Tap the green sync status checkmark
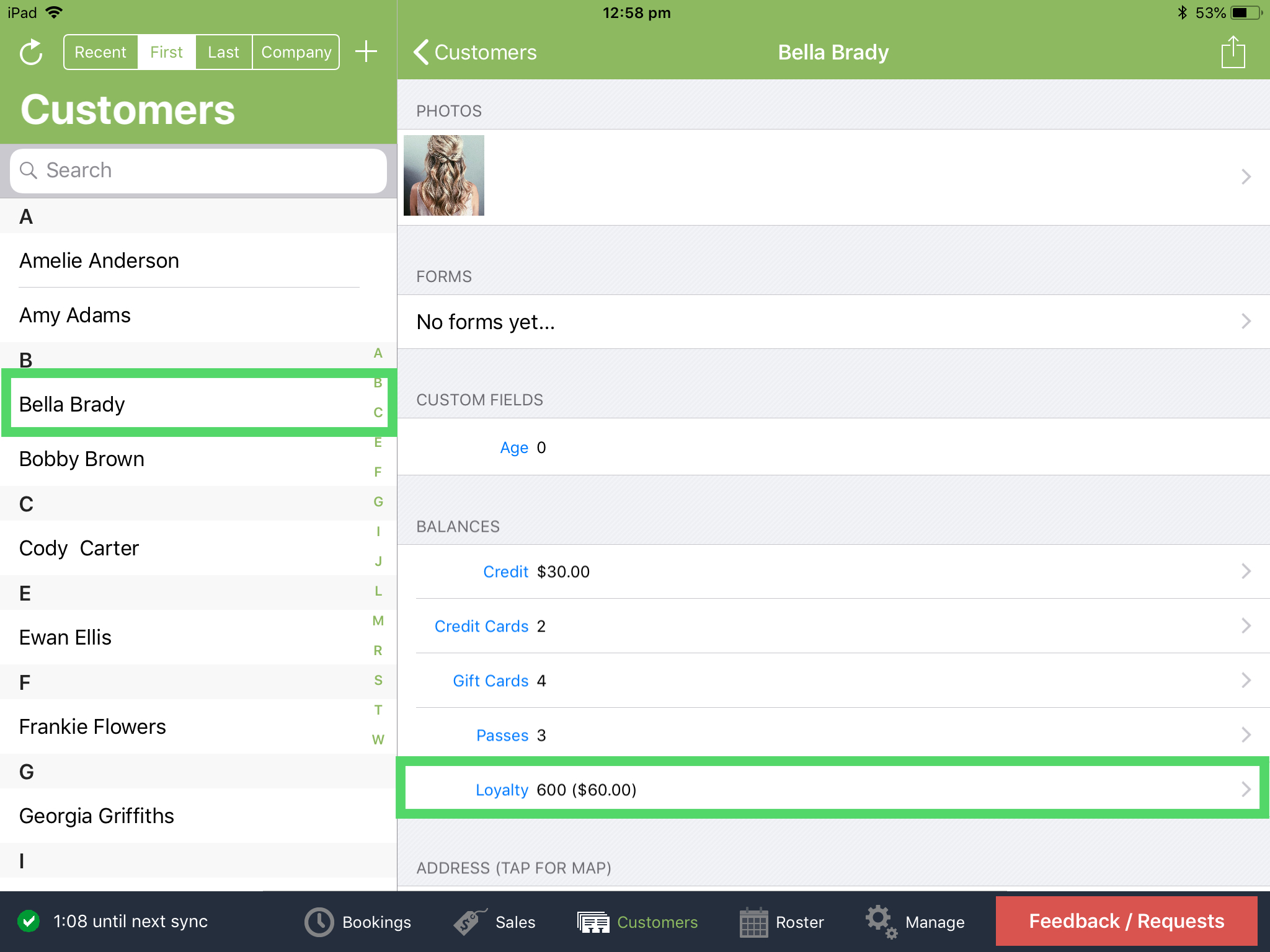 click(29, 921)
